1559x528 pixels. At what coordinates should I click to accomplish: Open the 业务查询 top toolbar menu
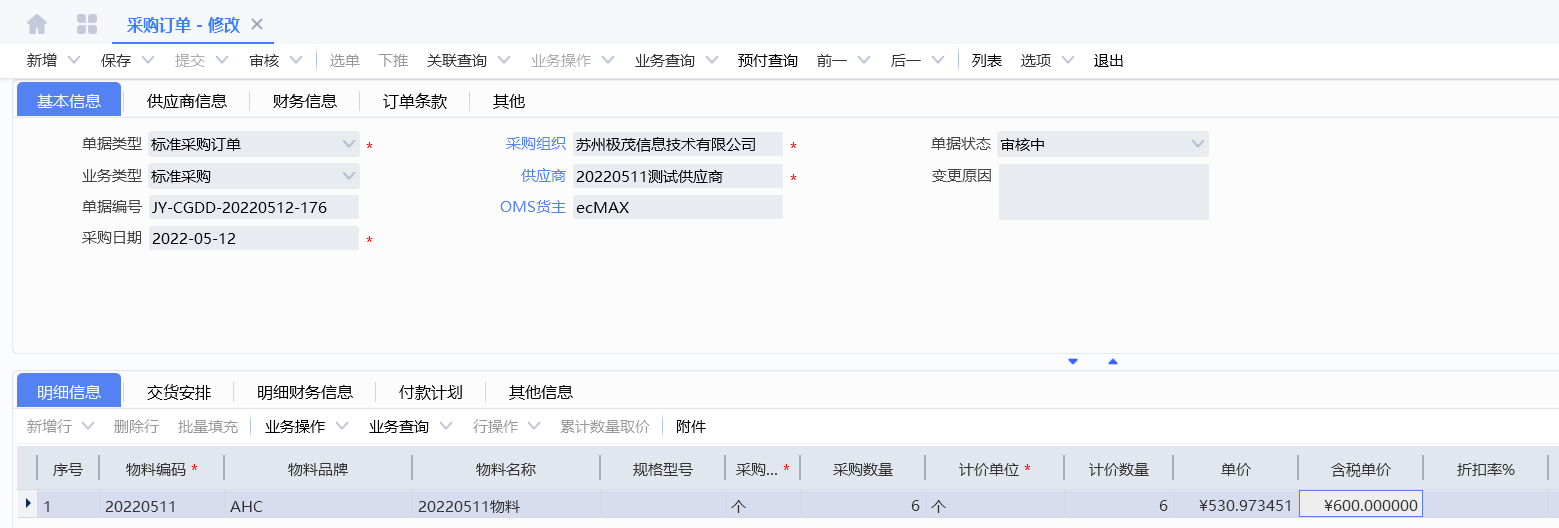(665, 61)
